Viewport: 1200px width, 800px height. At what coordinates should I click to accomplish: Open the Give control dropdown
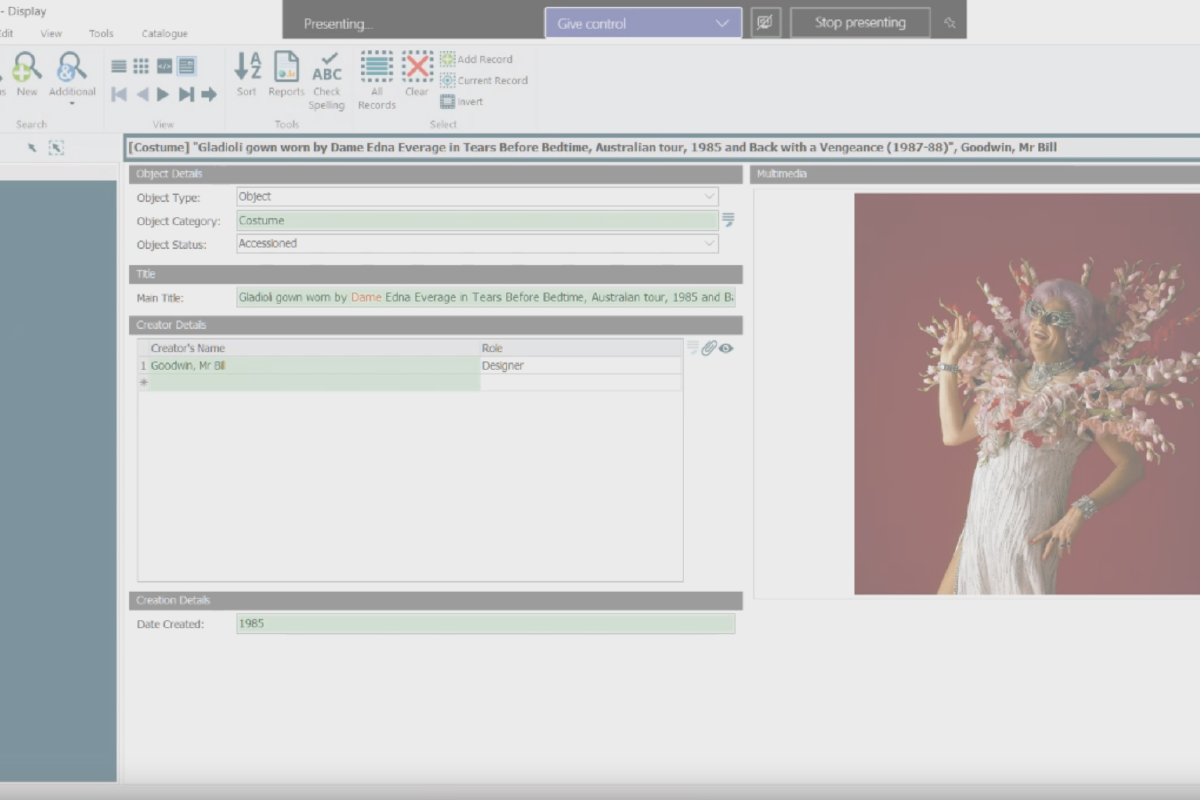[x=643, y=23]
